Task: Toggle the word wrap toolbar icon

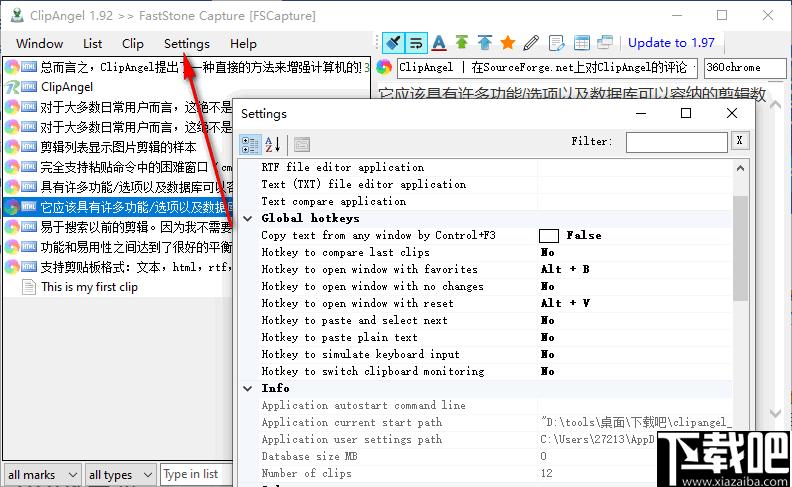Action: [416, 43]
